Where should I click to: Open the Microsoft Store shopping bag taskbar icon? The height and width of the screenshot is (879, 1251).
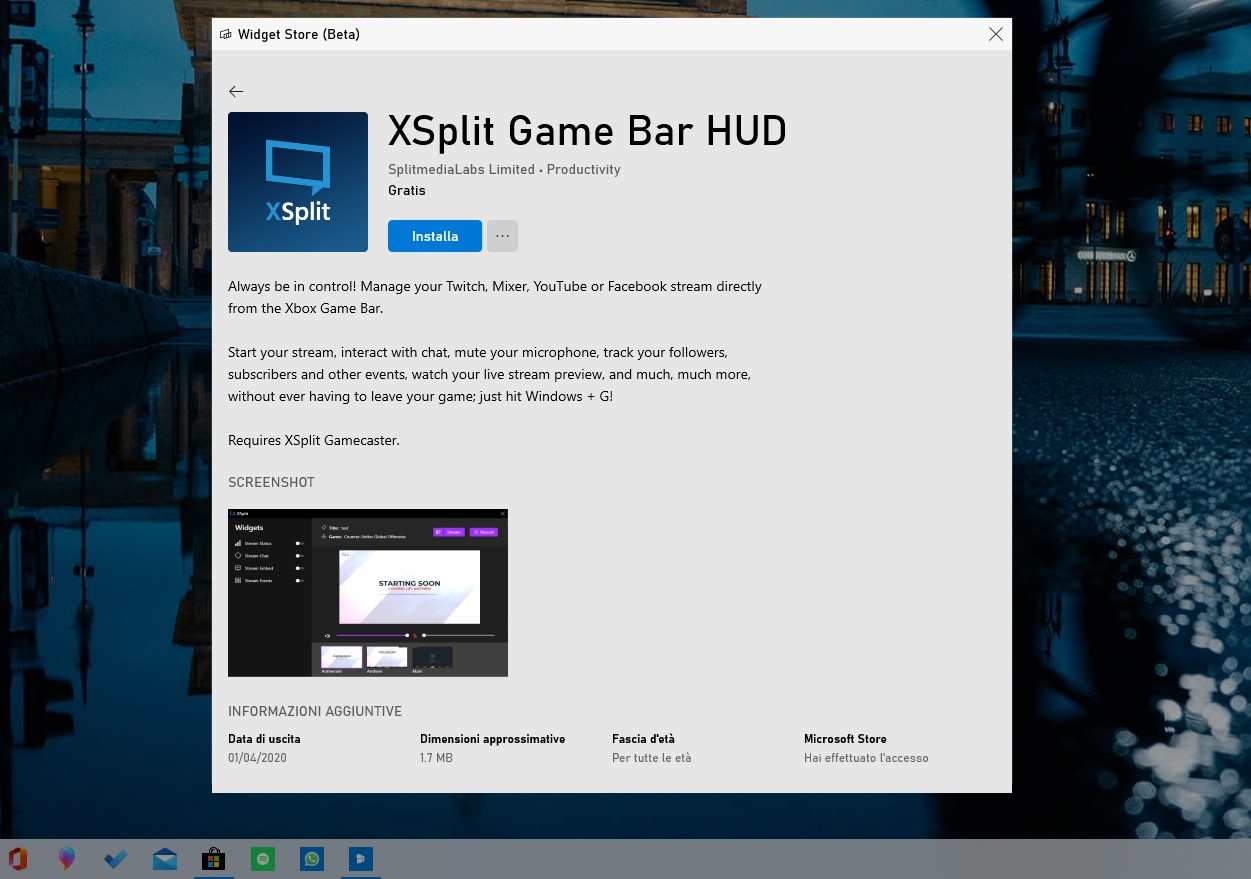[213, 859]
